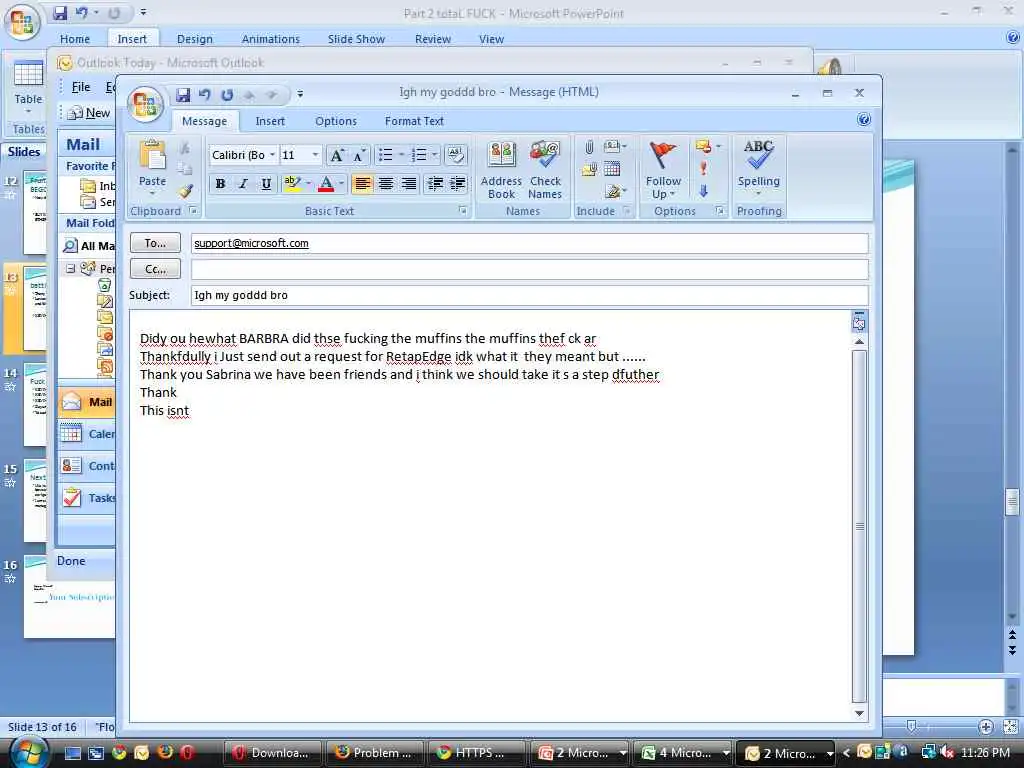Open the bullets list dropdown arrow
Viewport: 1024px width, 768px height.
[x=401, y=155]
